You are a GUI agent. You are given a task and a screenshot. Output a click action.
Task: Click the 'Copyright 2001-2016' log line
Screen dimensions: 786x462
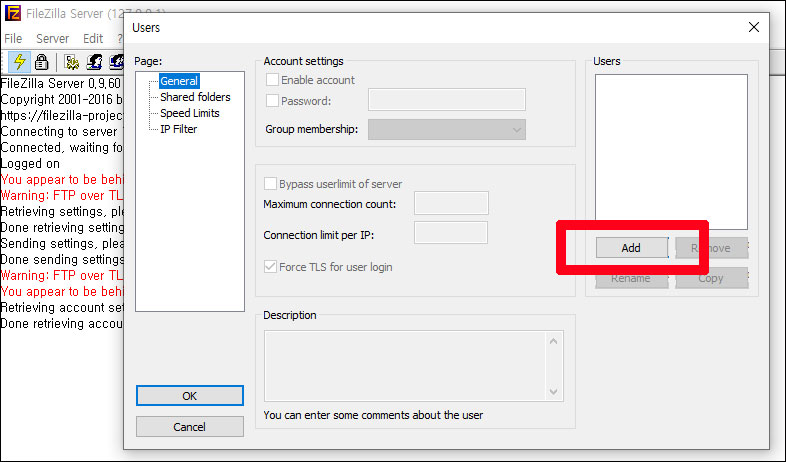(61, 100)
